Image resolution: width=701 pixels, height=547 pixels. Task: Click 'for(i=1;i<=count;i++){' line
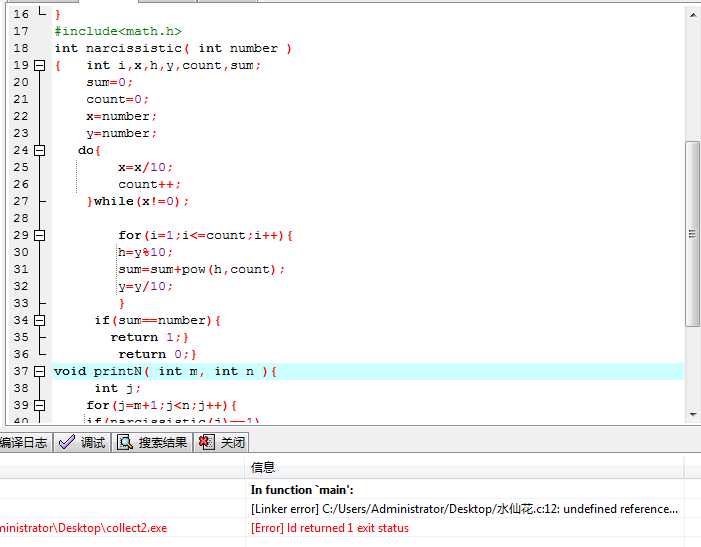click(x=205, y=235)
